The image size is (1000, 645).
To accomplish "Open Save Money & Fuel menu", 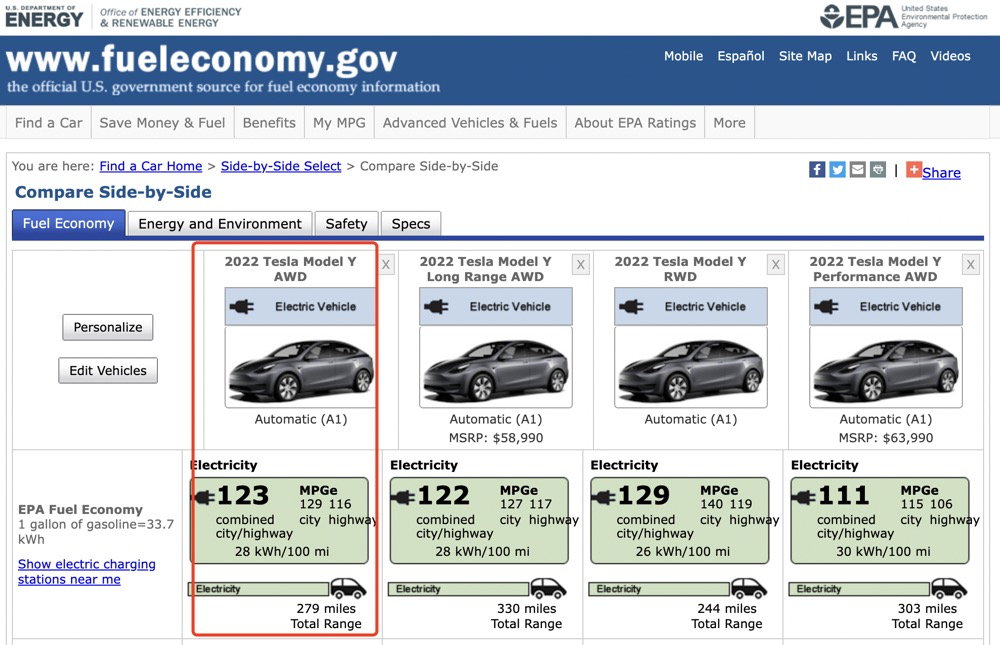I will 162,122.
